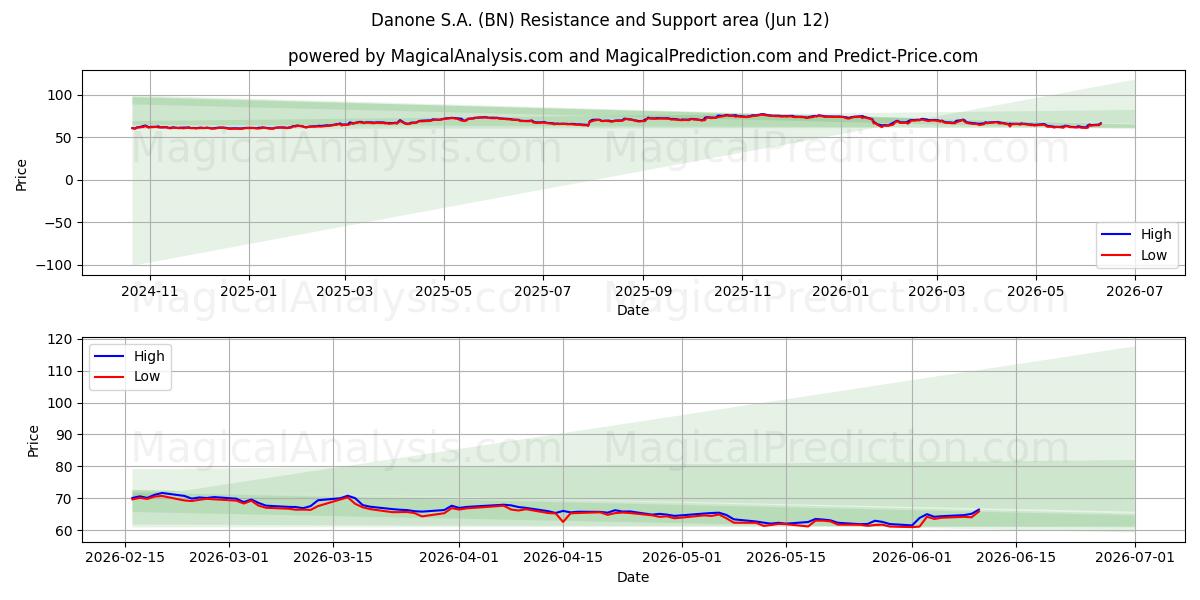
Task: Click the '2025-07' date tick on upper chart
Action: [x=543, y=290]
